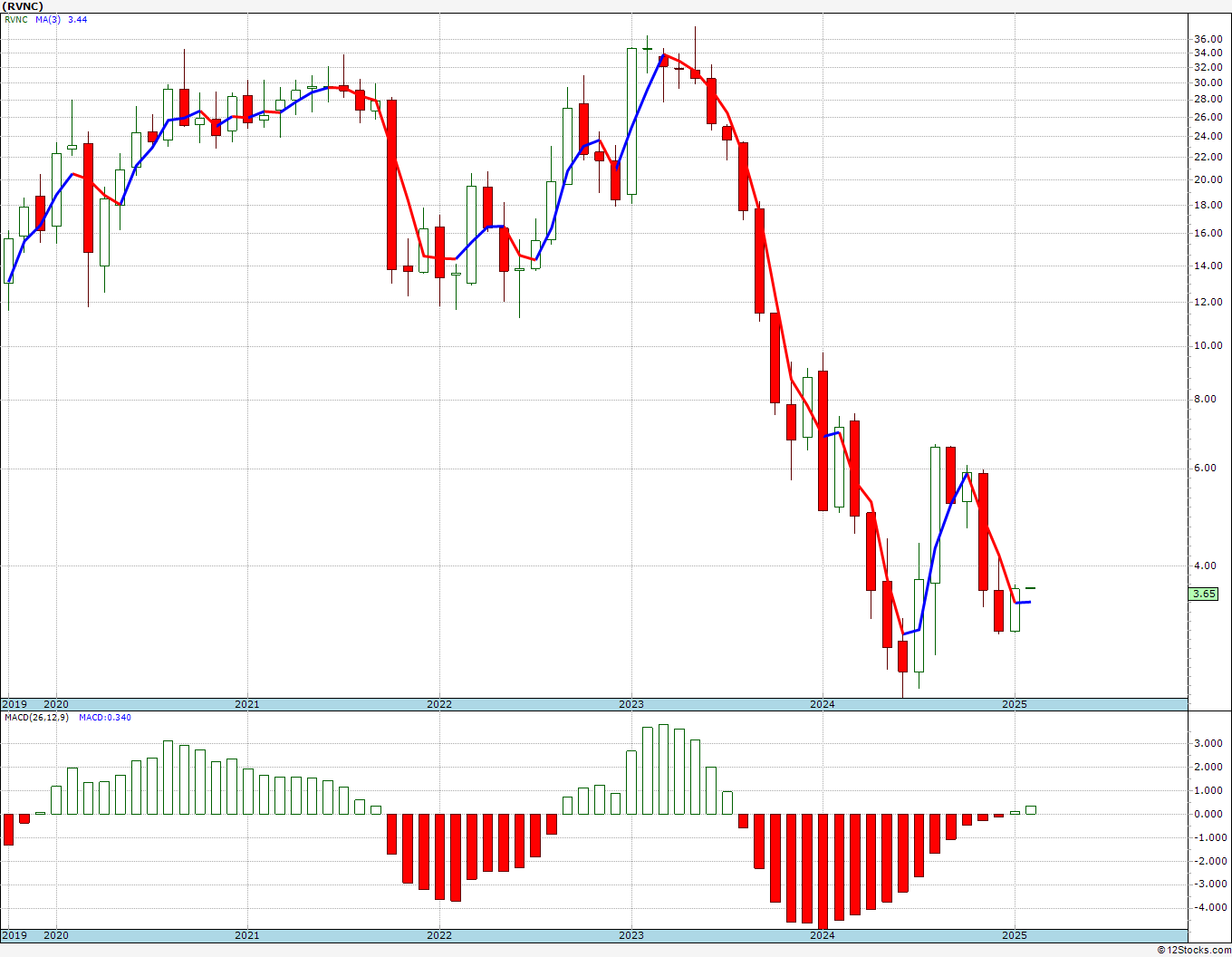Click the MACD(26,12,9) indicator label
This screenshot has width=1232, height=957.
click(35, 717)
